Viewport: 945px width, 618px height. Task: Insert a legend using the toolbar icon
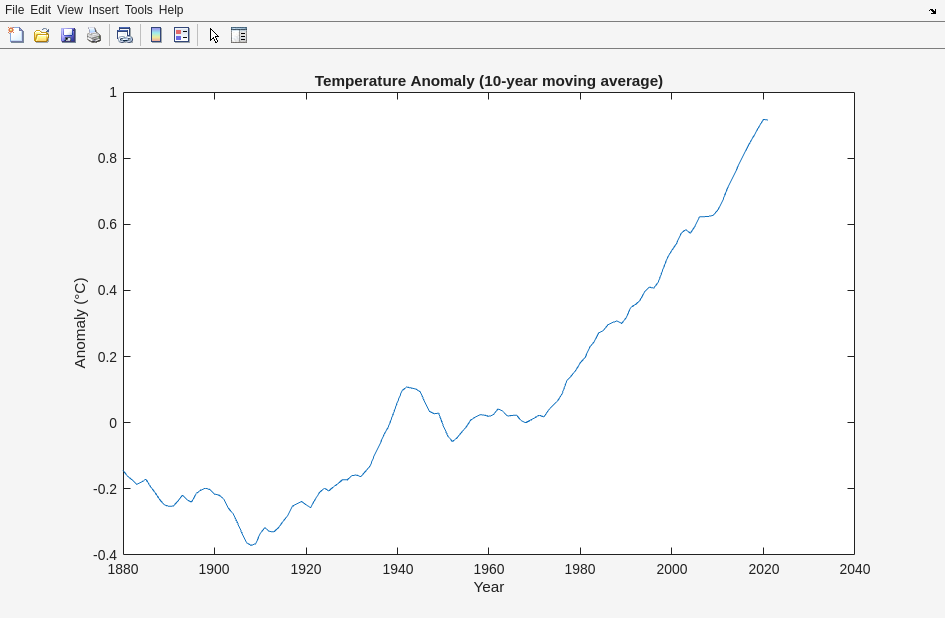click(181, 35)
